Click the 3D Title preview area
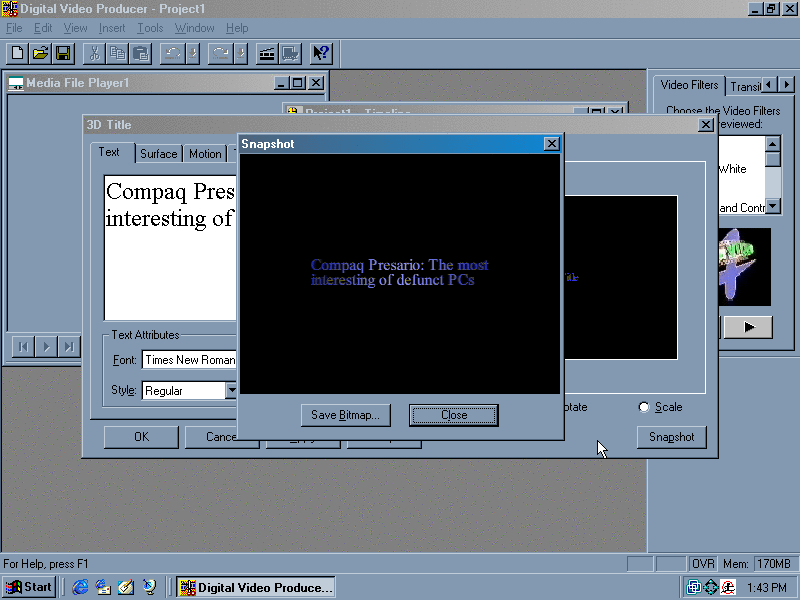Screen dimensions: 800x600 (x=621, y=278)
